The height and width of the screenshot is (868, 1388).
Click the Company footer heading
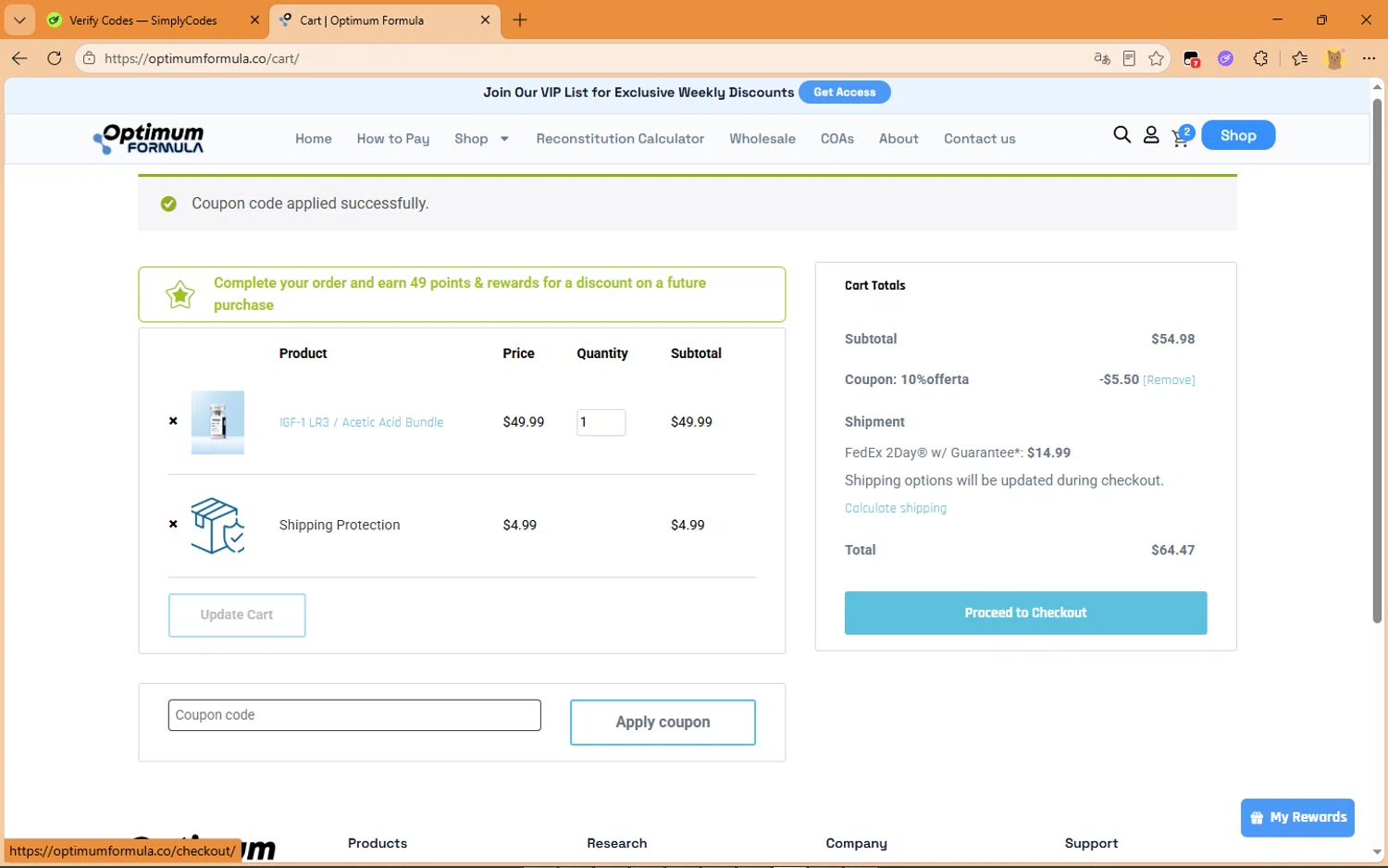click(x=856, y=843)
